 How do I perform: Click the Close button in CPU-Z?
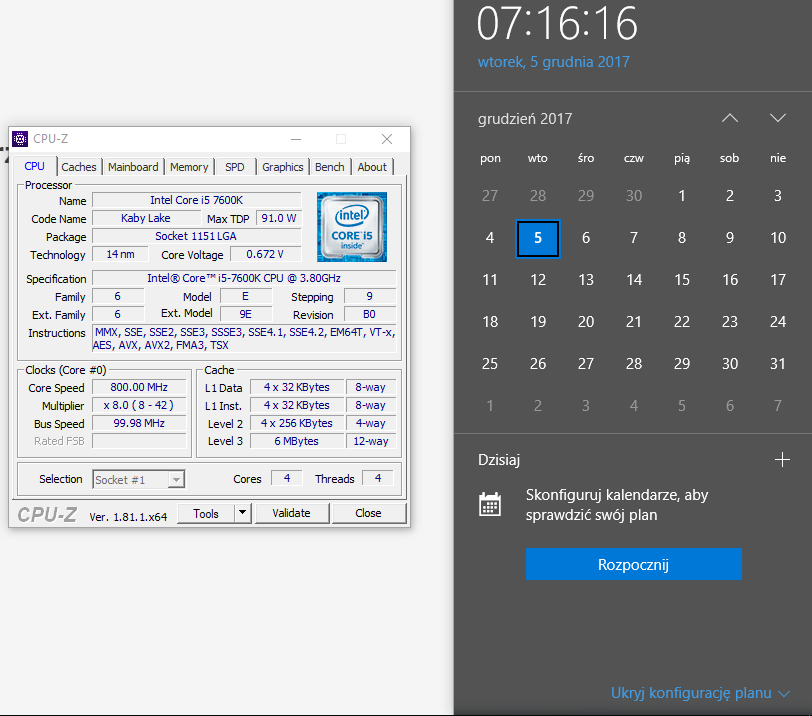pyautogui.click(x=368, y=513)
